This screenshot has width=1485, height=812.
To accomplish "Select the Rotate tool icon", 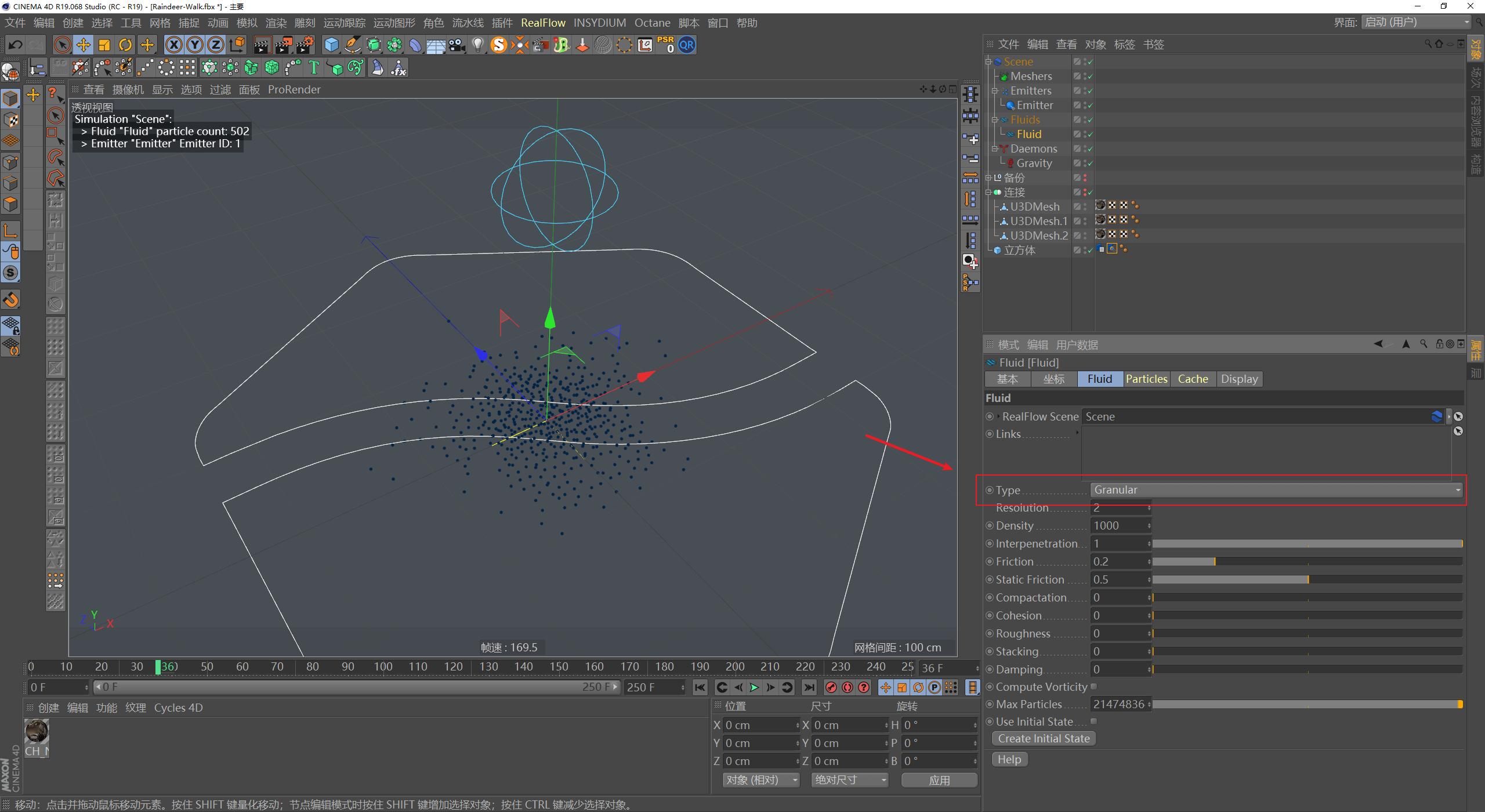I will pos(125,45).
